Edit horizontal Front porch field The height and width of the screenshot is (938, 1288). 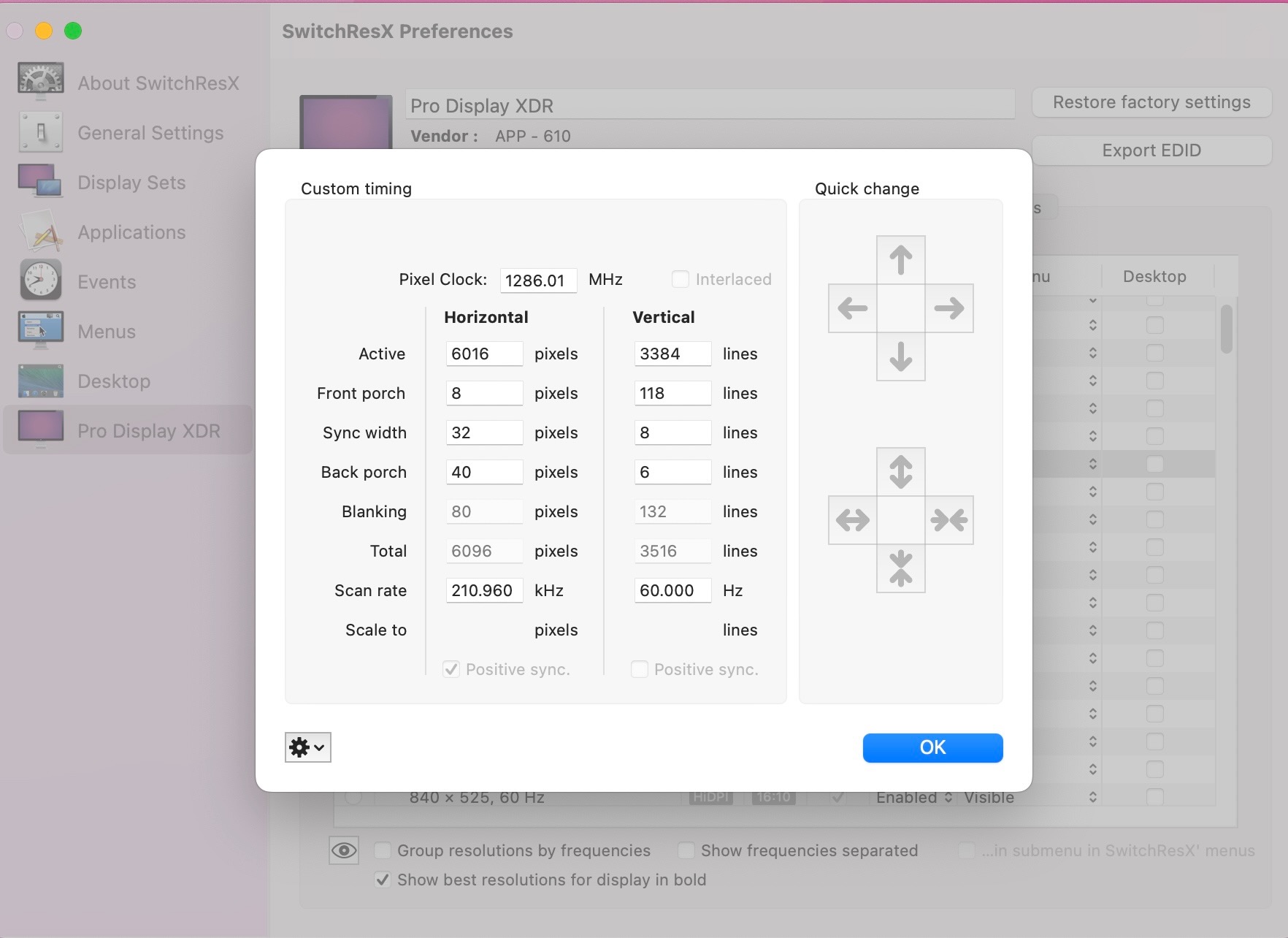tap(484, 393)
